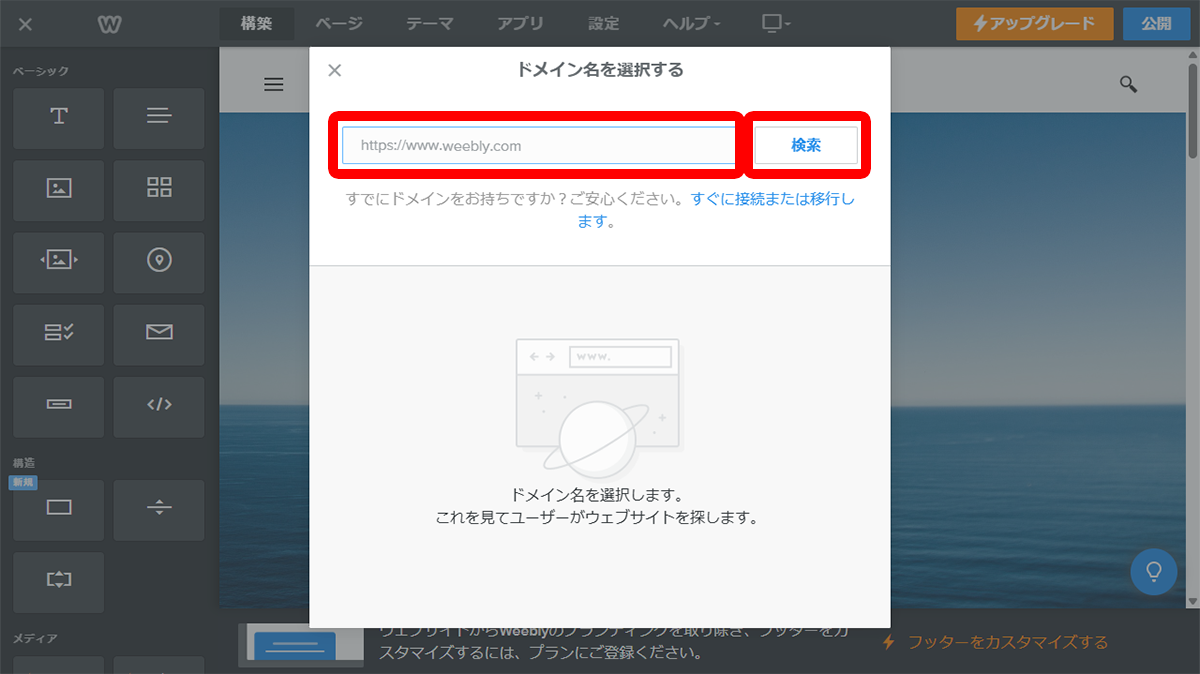
Task: Expand the ヘルプ dropdown menu
Action: 691,23
